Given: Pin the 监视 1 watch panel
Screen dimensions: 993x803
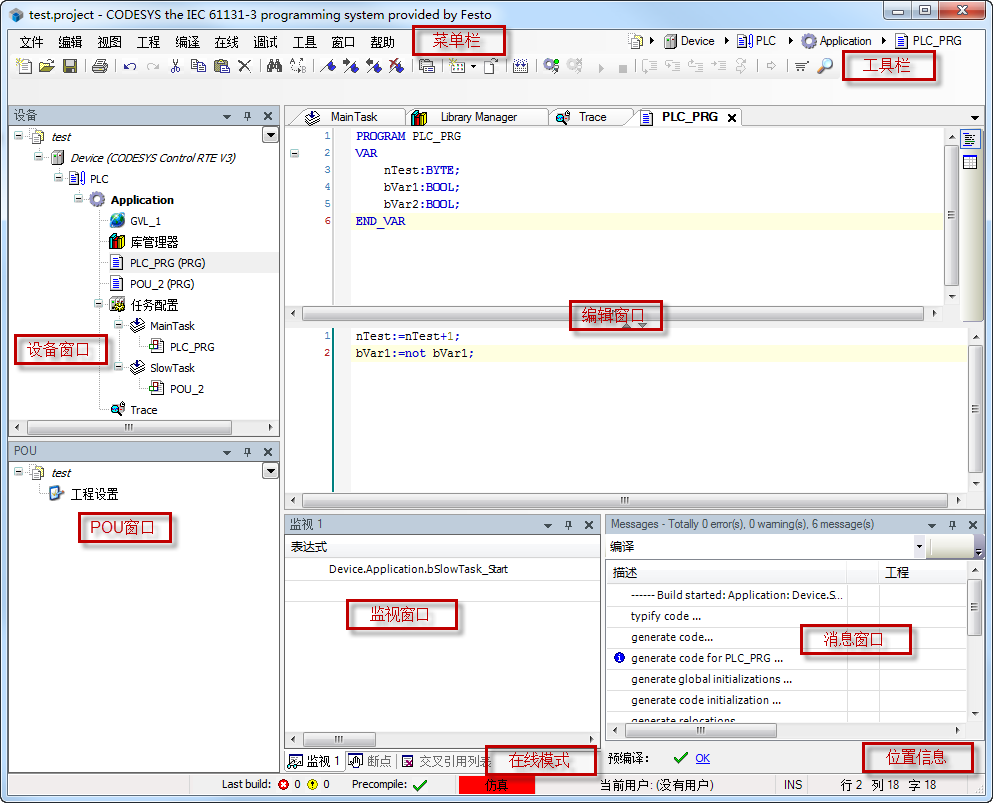Looking at the screenshot, I should tap(568, 523).
